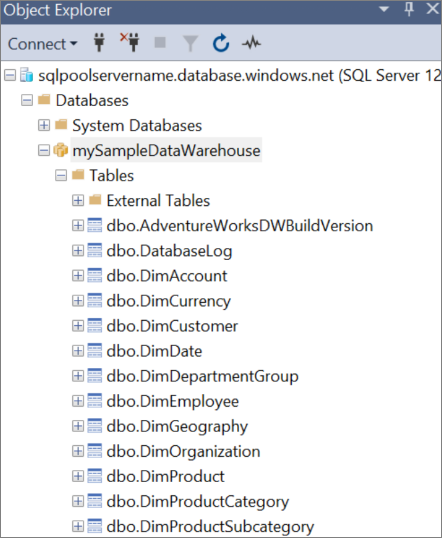Select the External Tables label

158,201
